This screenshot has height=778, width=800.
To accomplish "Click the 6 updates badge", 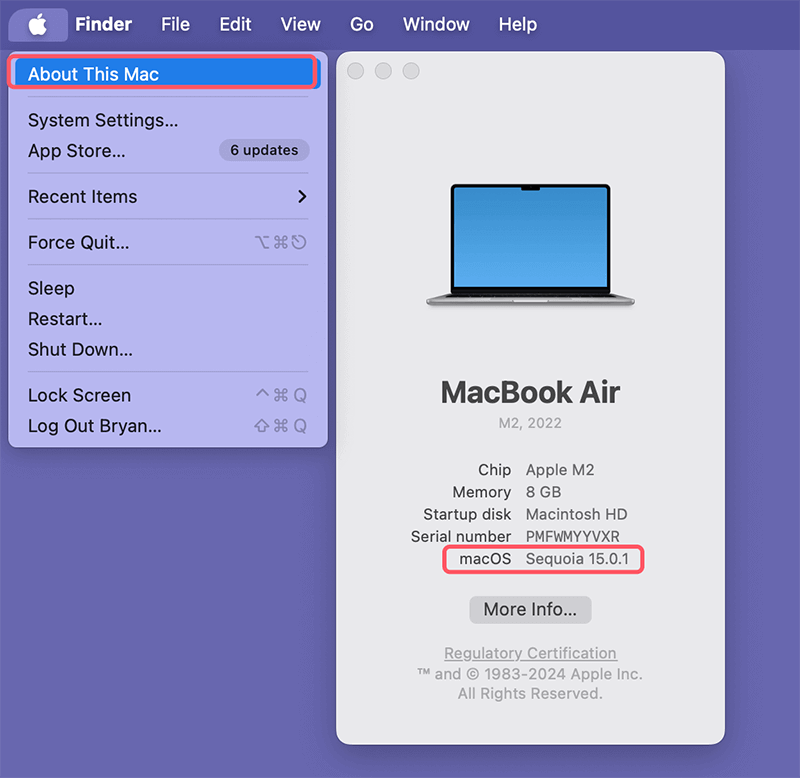I will 264,150.
